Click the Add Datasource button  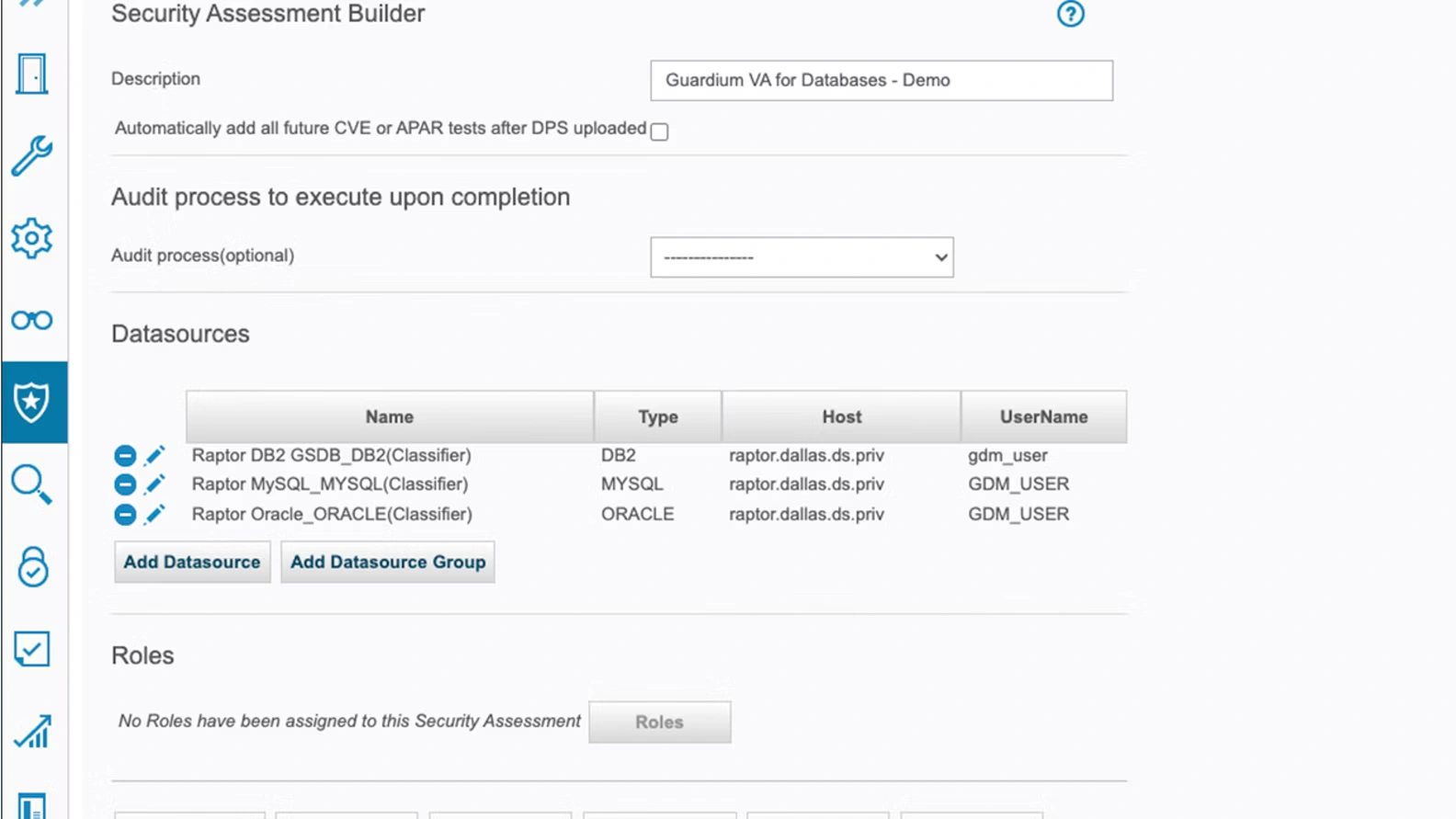[x=192, y=562]
